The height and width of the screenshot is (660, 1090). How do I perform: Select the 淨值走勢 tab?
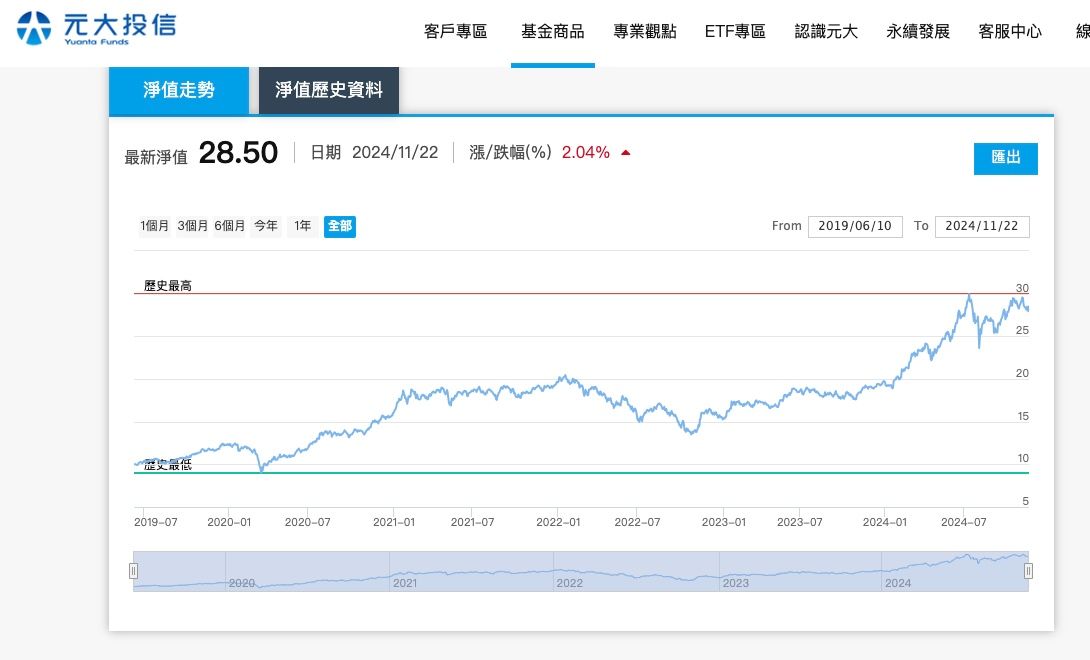click(x=178, y=89)
